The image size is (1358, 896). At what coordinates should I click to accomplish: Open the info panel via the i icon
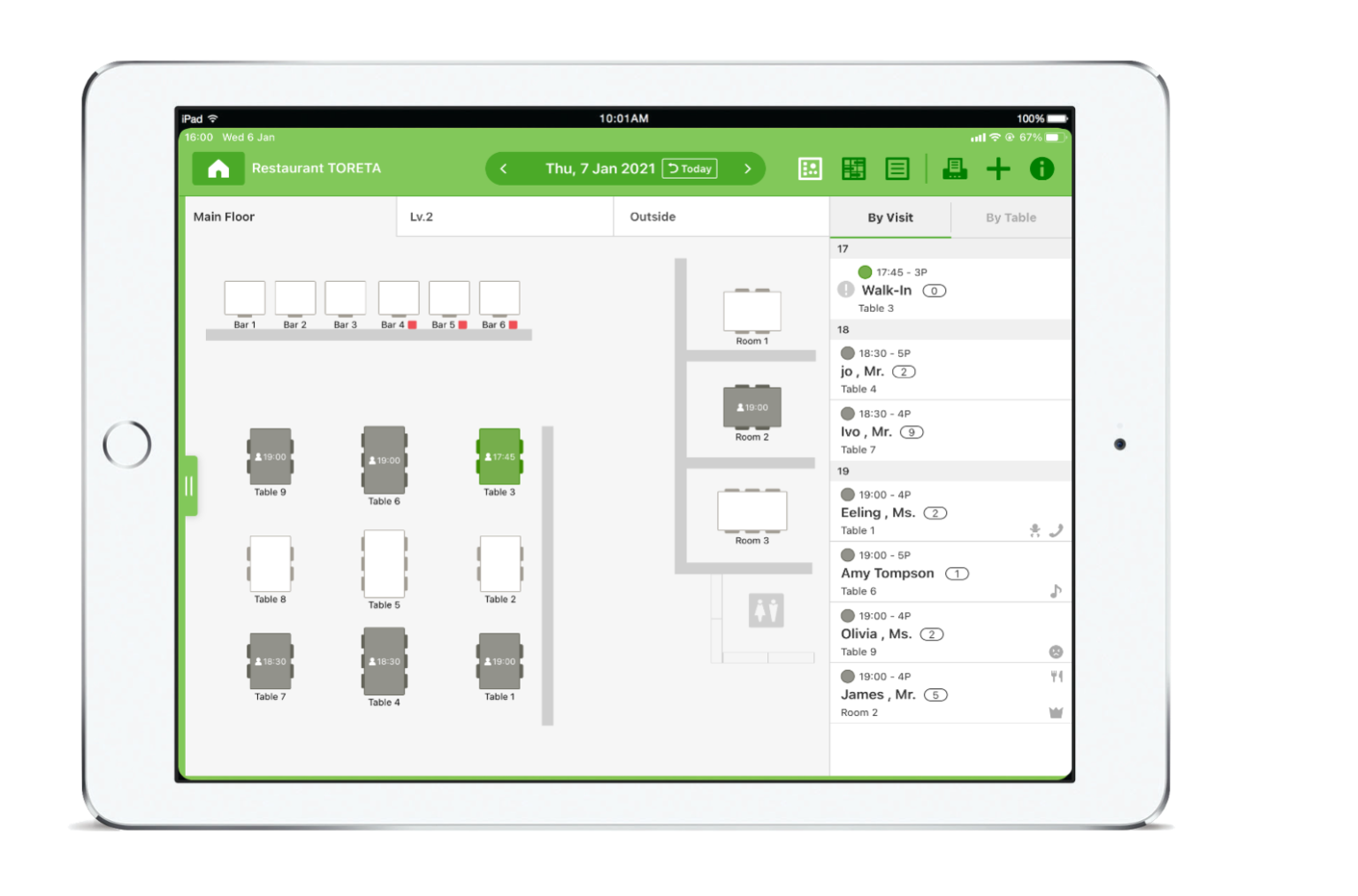1041,168
